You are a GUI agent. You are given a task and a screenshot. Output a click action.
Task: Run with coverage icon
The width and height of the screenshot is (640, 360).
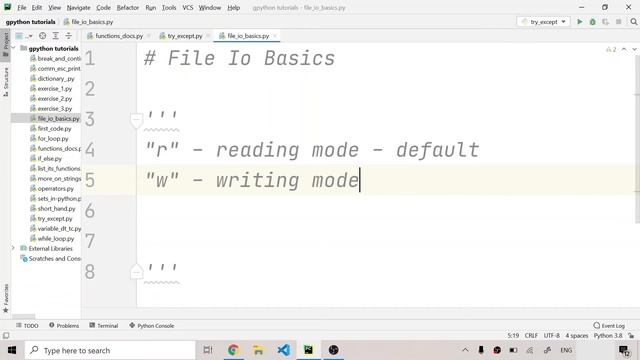[x=605, y=22]
